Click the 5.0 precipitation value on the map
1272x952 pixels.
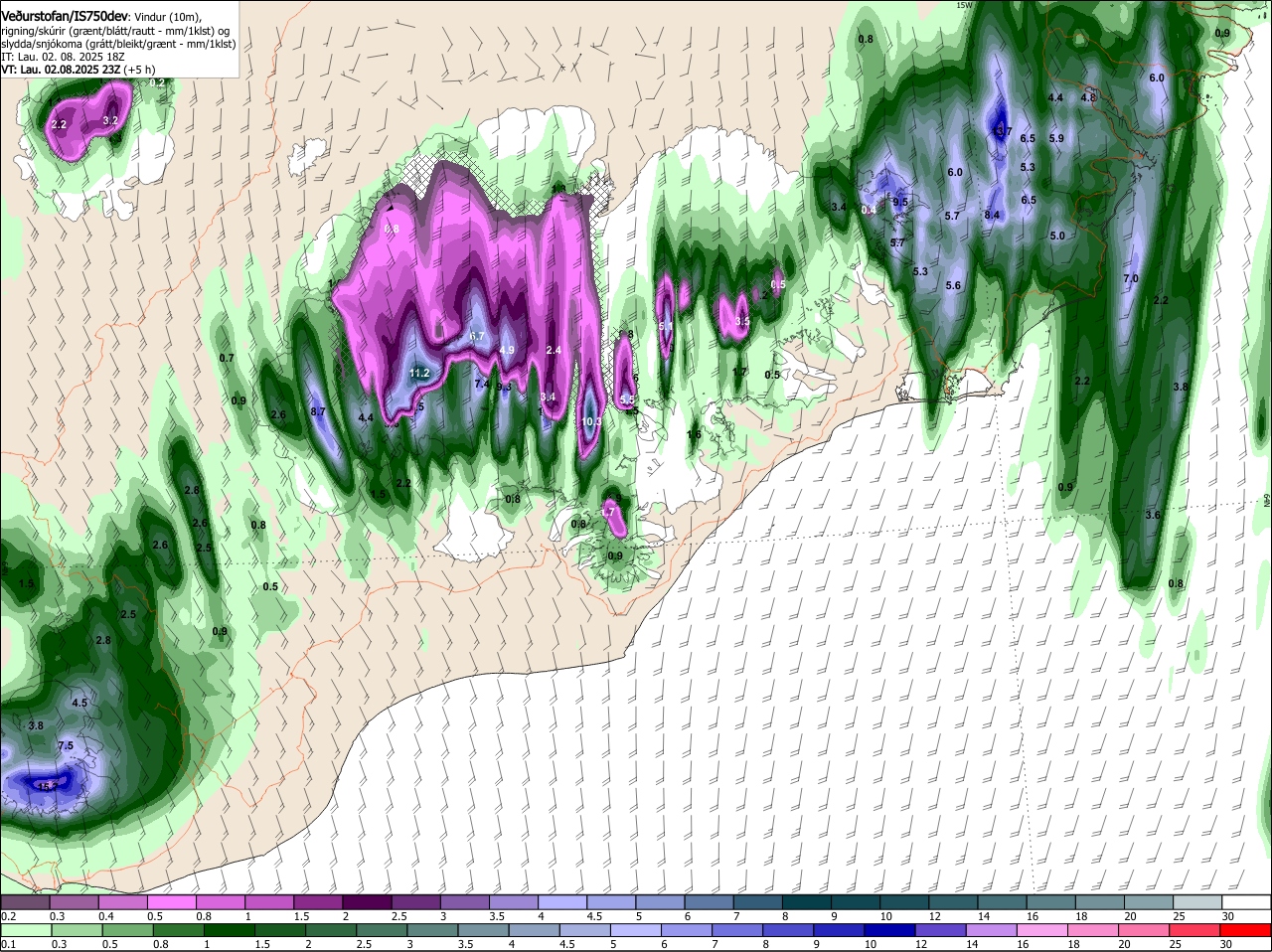click(x=1057, y=236)
